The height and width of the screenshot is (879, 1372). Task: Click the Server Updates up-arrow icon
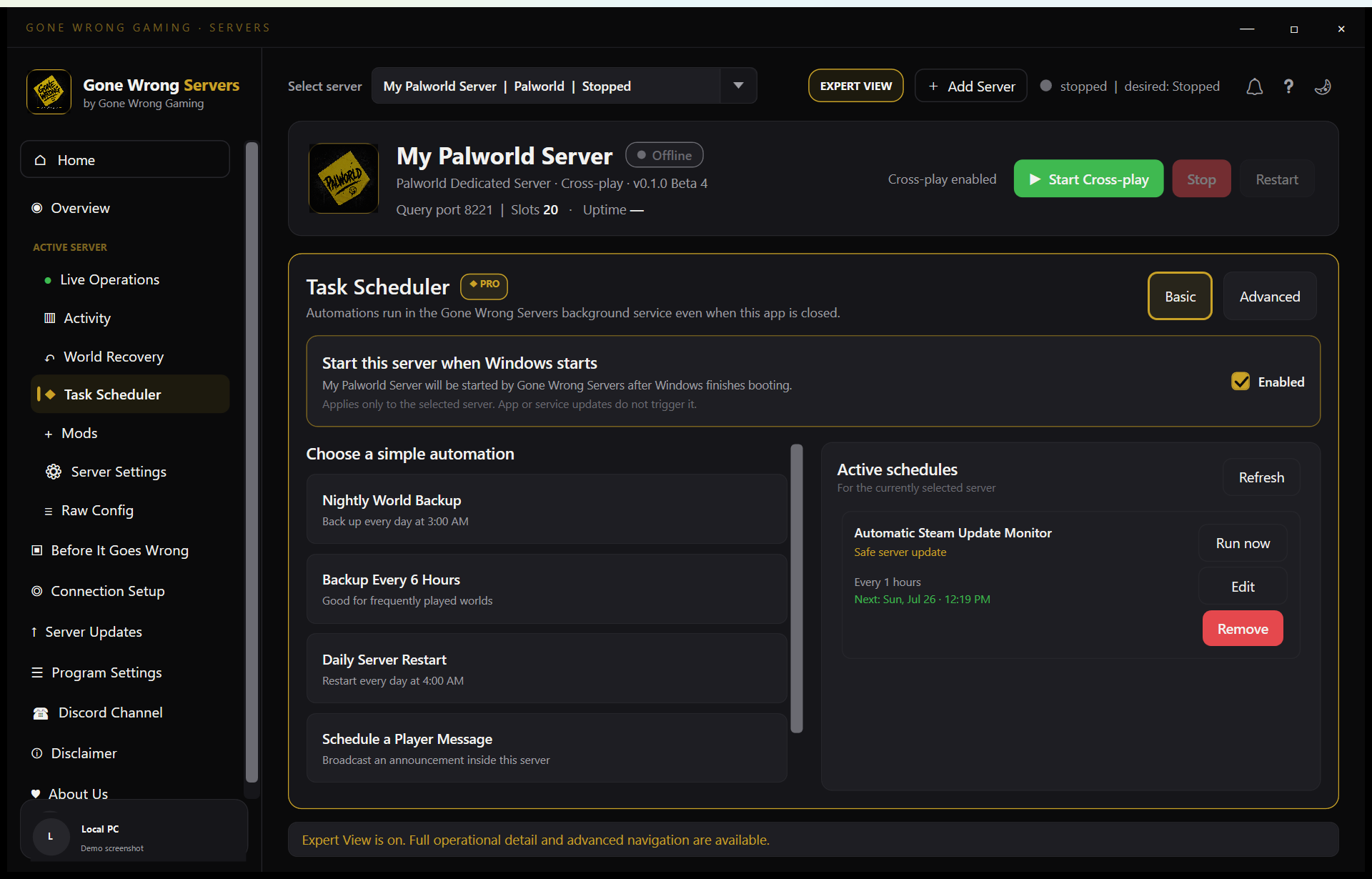[x=34, y=632]
